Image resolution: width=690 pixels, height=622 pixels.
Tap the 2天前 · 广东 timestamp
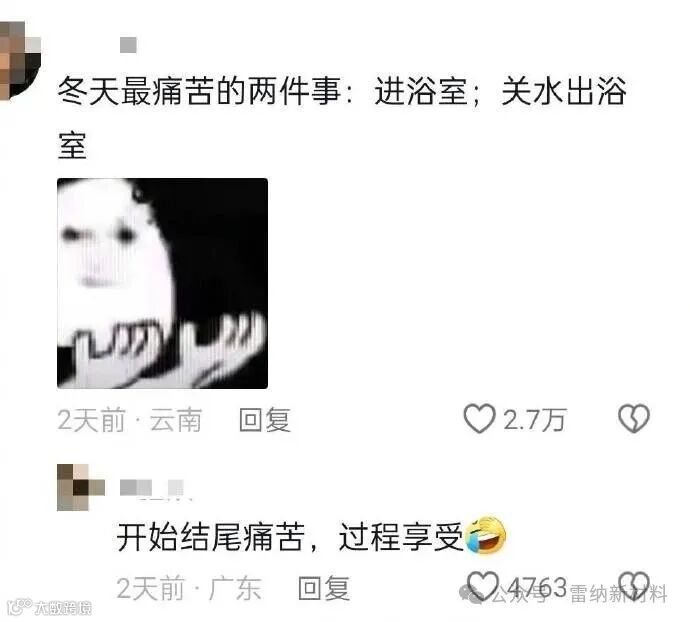pos(189,588)
